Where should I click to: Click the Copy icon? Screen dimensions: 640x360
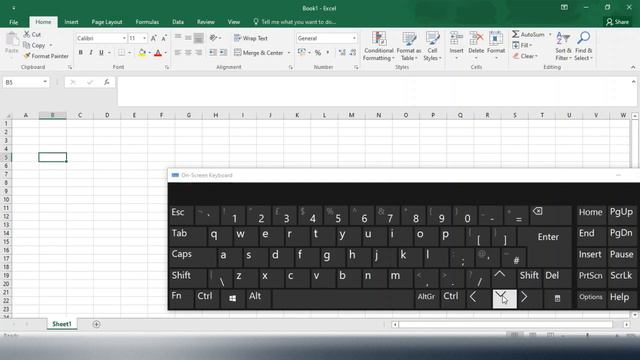27,45
